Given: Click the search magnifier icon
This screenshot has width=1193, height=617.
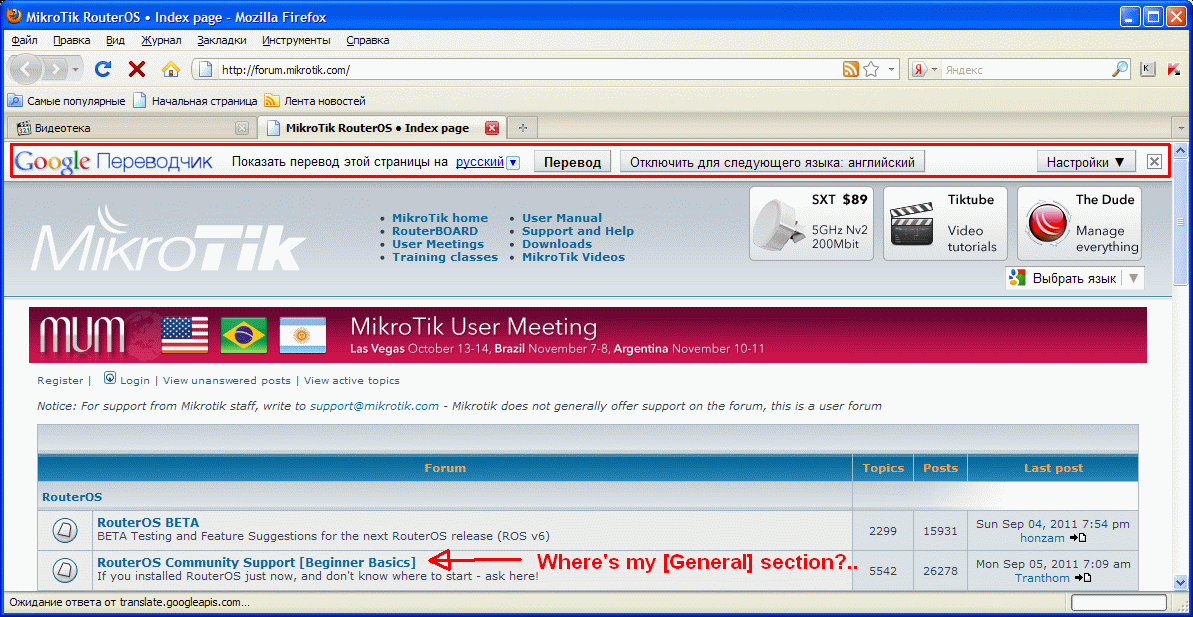Looking at the screenshot, I should 1121,69.
